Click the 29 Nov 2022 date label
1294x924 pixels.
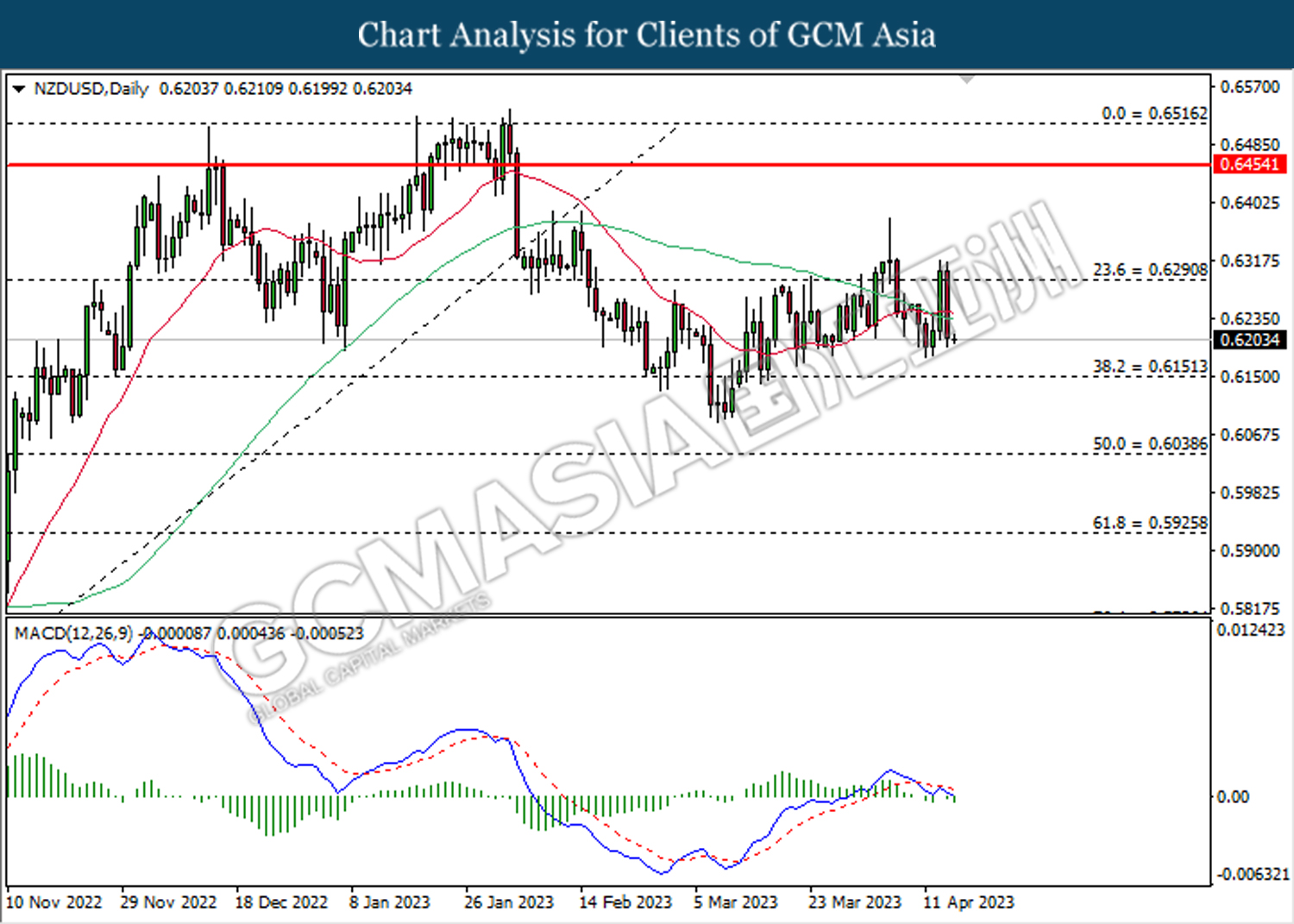pos(168,902)
